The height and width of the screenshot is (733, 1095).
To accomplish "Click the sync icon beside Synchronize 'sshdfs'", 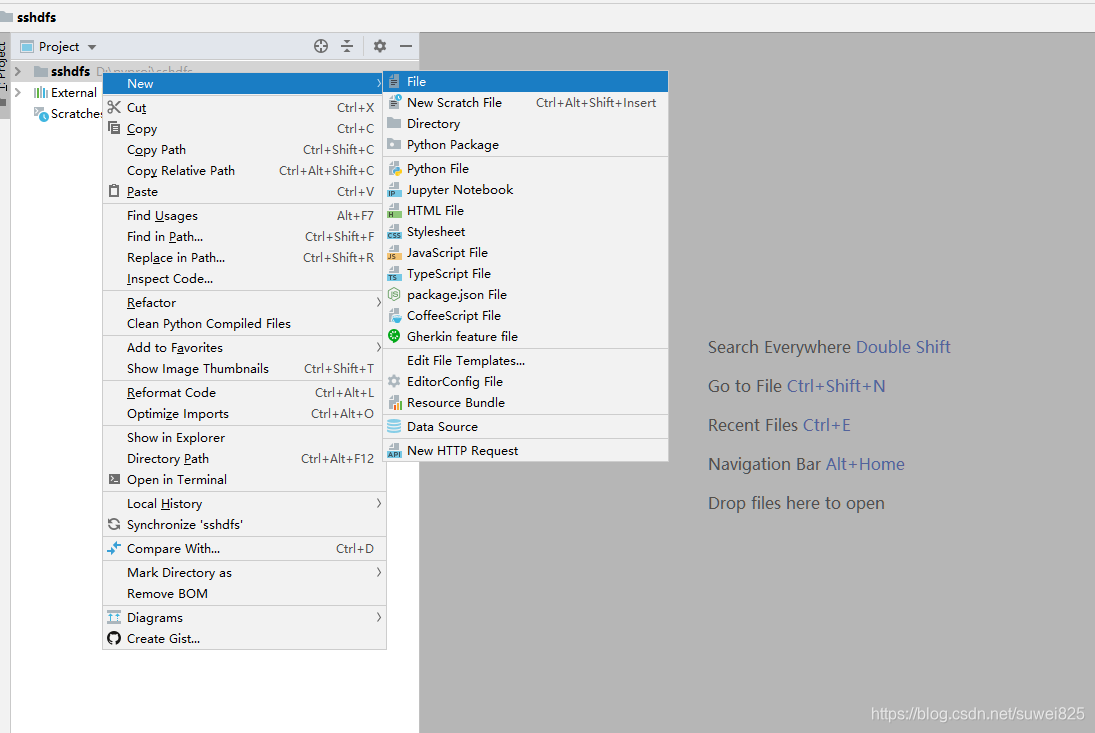I will [x=114, y=524].
